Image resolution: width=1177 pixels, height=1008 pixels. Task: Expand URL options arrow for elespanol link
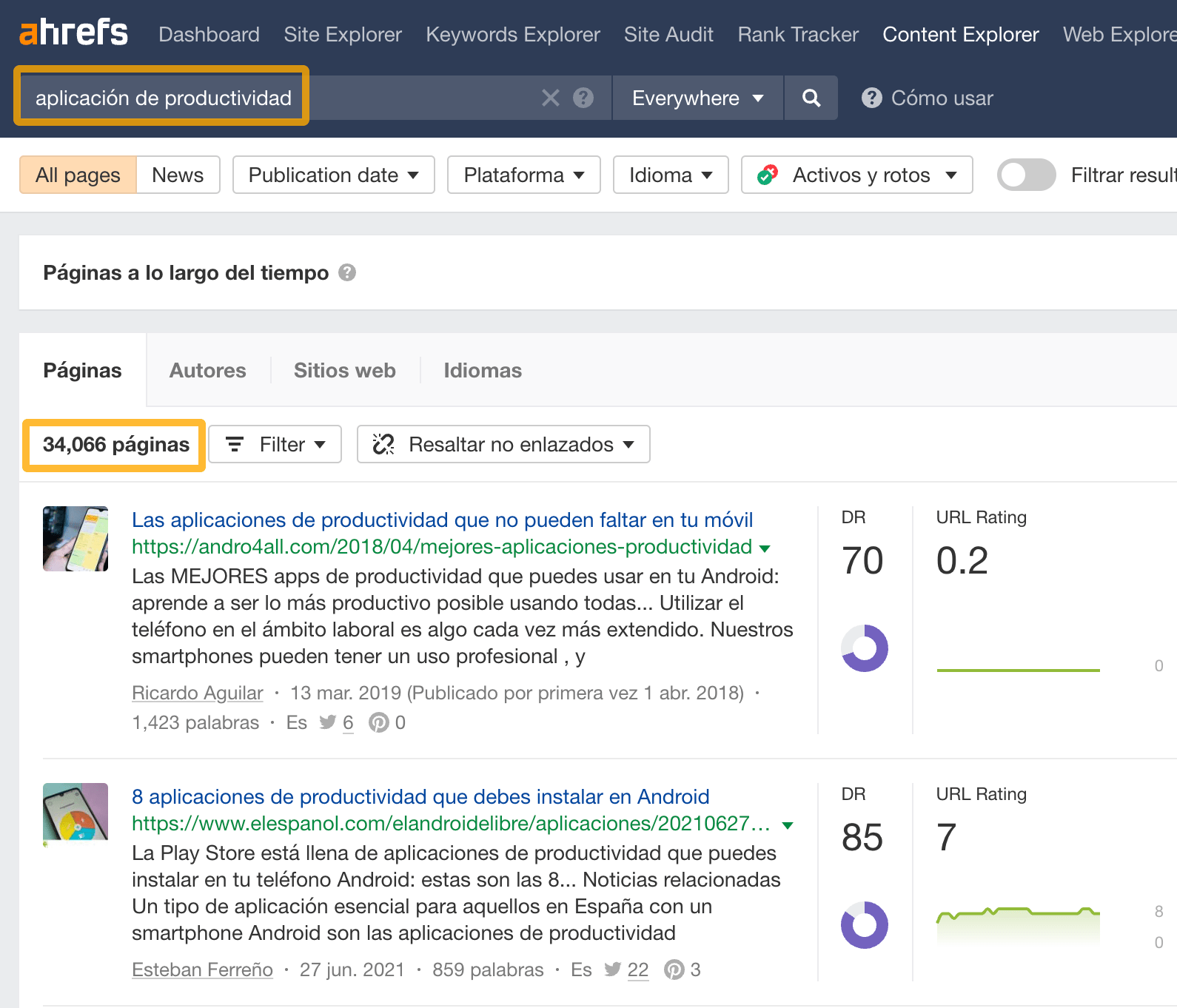pyautogui.click(x=788, y=825)
